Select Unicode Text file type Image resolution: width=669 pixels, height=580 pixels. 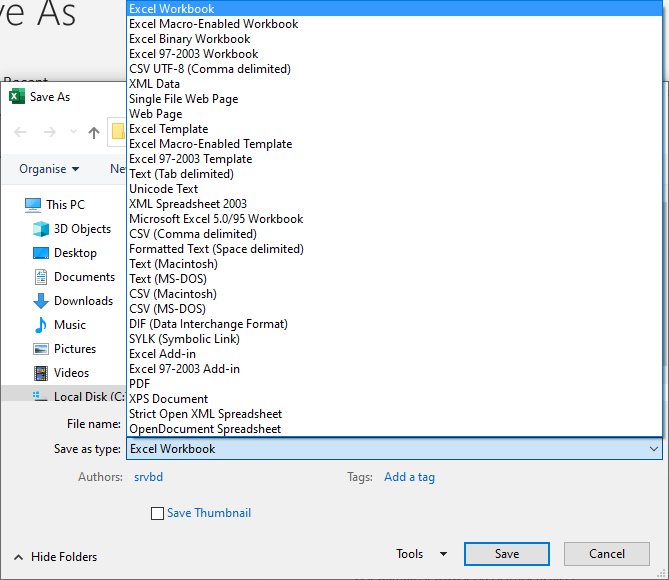395,189
